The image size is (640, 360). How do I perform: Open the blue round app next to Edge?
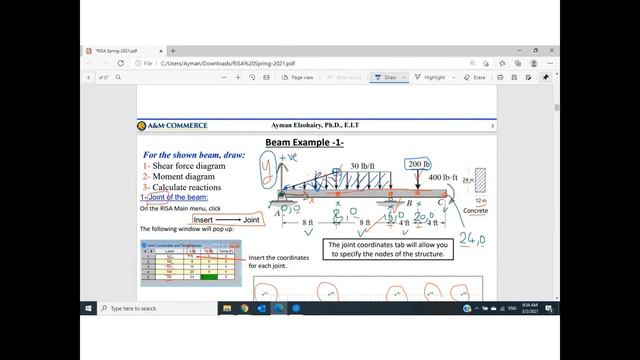[x=296, y=308]
